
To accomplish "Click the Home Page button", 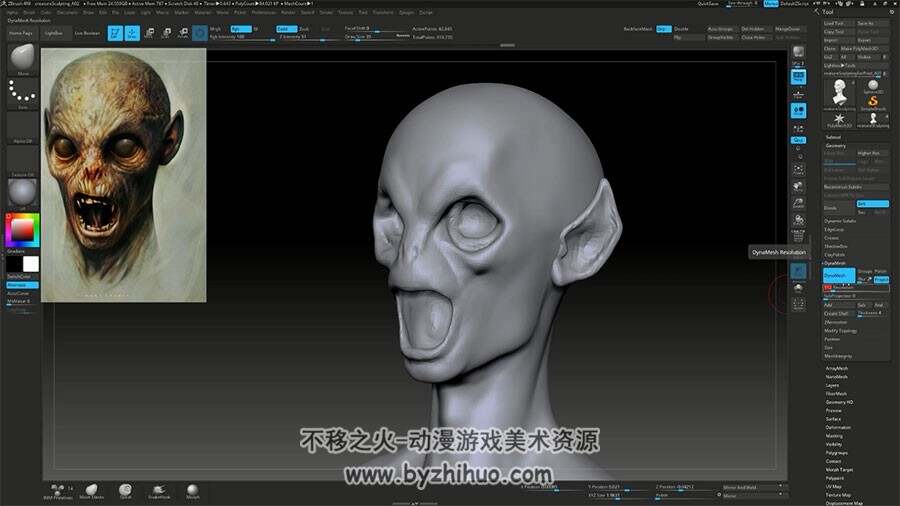I will point(21,33).
